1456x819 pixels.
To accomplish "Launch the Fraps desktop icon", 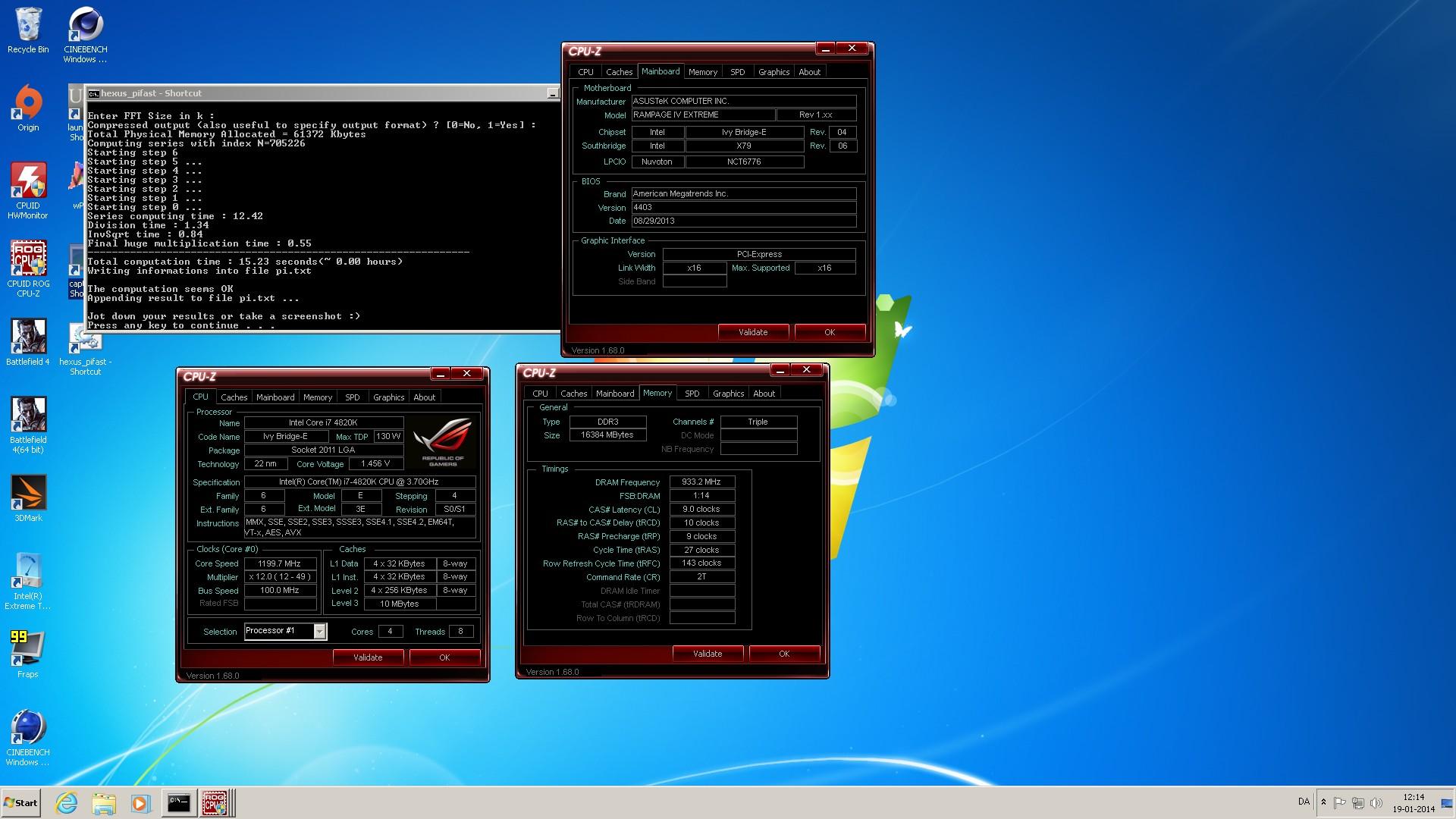I will [28, 654].
